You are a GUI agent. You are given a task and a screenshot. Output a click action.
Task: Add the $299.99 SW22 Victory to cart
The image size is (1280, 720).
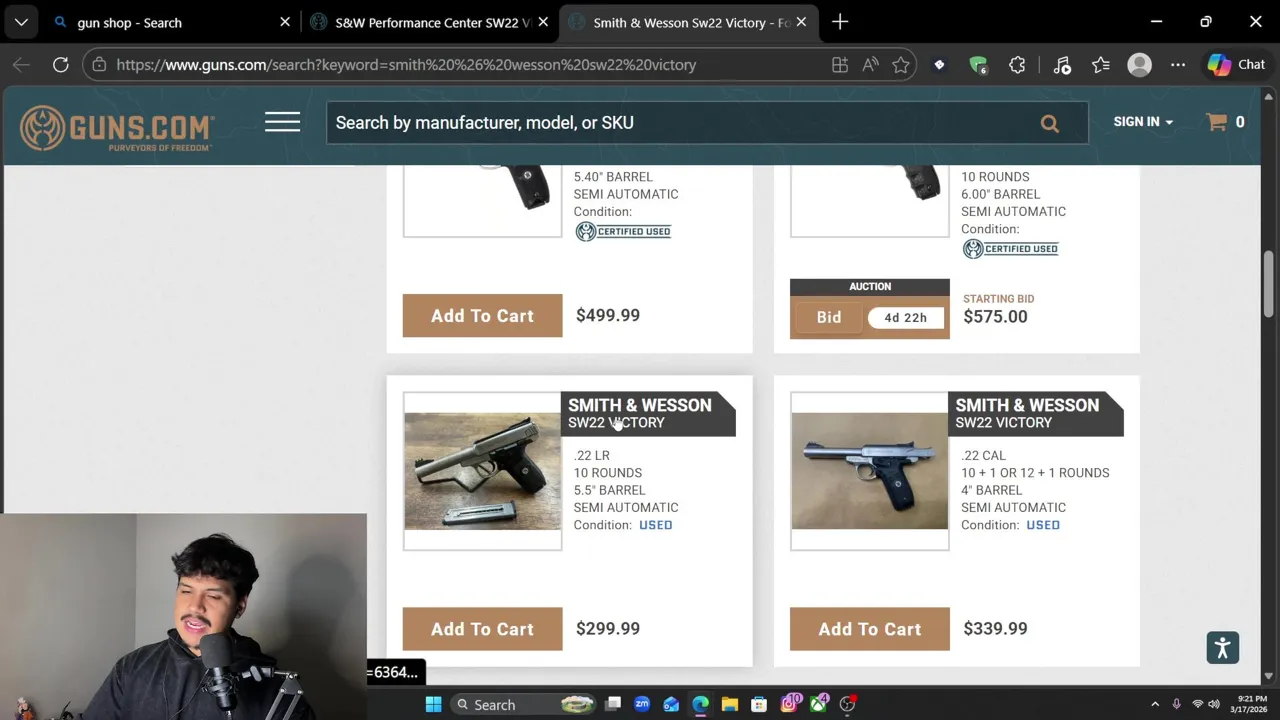tap(482, 629)
